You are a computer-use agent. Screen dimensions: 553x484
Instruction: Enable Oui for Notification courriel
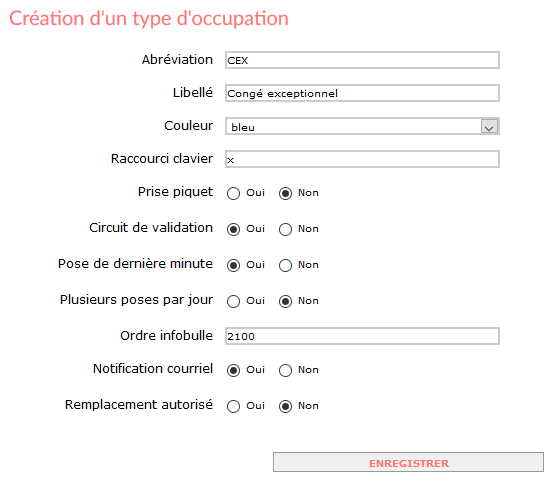pyautogui.click(x=233, y=370)
